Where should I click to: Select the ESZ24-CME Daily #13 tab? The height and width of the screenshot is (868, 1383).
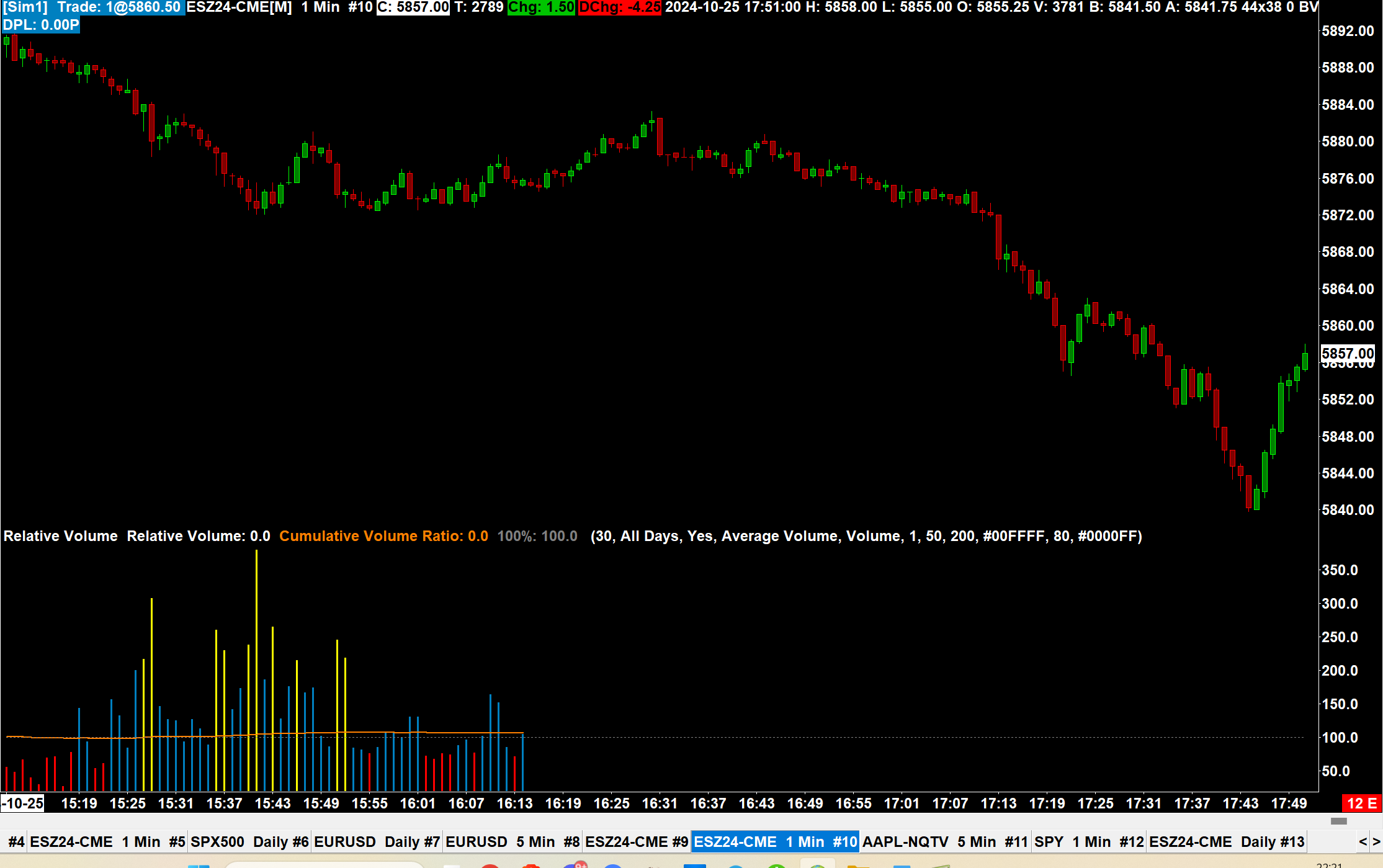click(x=1227, y=842)
